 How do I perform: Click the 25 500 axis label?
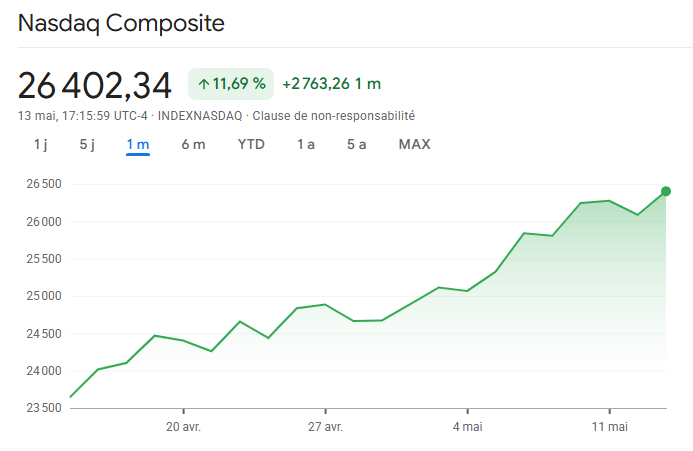click(44, 259)
